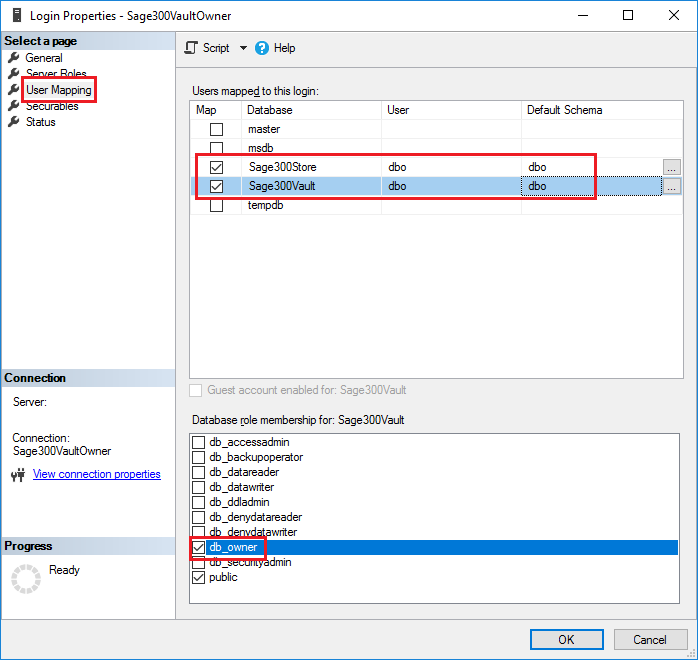Open the Server Roles page
Screen dimensions: 698x660
(x=56, y=73)
